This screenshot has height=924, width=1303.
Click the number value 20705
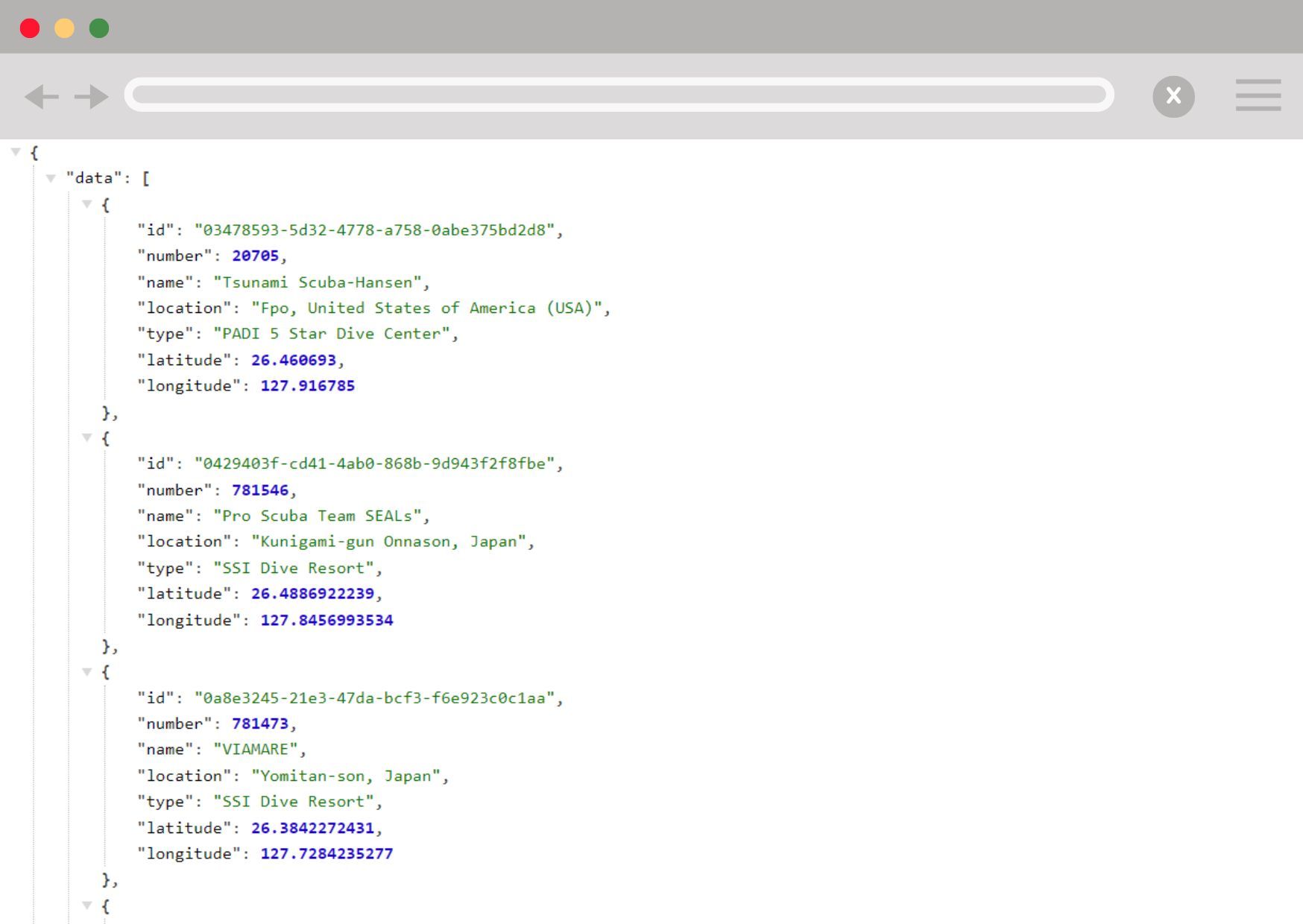255,256
